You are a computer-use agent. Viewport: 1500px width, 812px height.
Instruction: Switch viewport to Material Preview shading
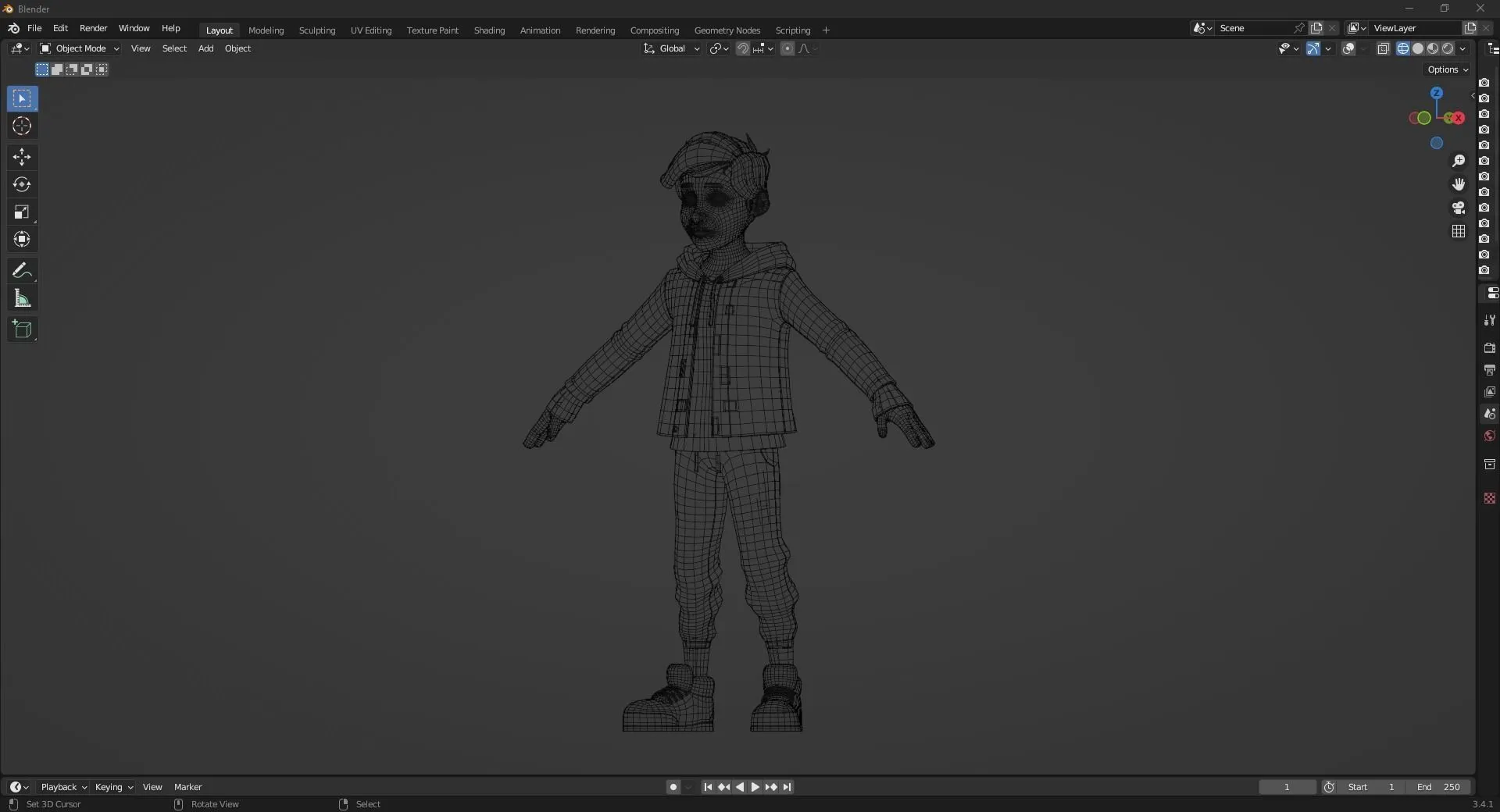coord(1432,48)
